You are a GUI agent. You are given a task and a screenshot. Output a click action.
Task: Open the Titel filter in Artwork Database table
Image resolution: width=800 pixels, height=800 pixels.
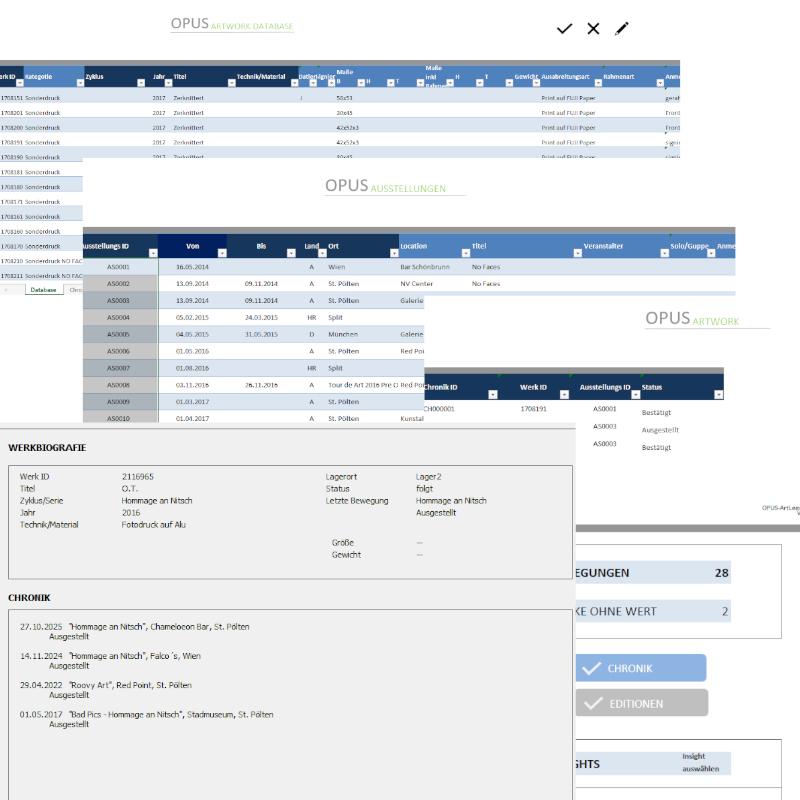click(x=232, y=83)
